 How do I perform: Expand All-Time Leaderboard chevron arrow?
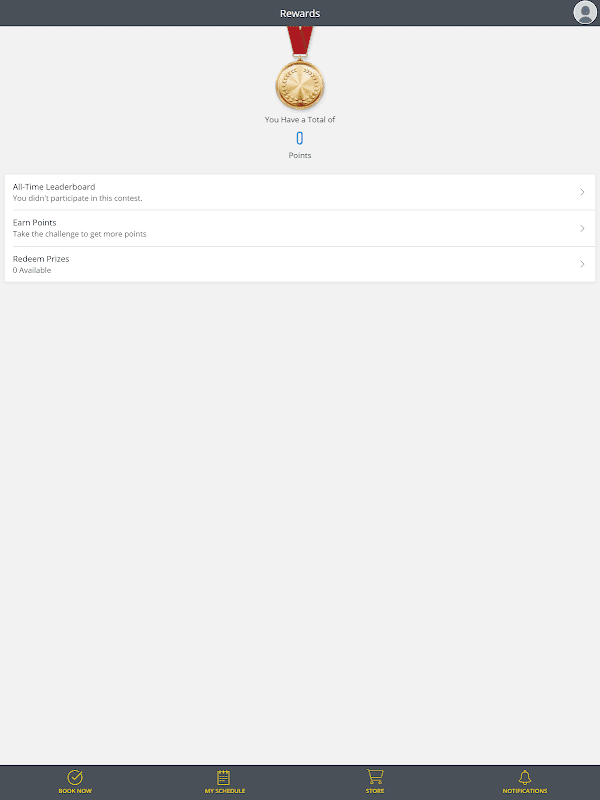point(582,192)
